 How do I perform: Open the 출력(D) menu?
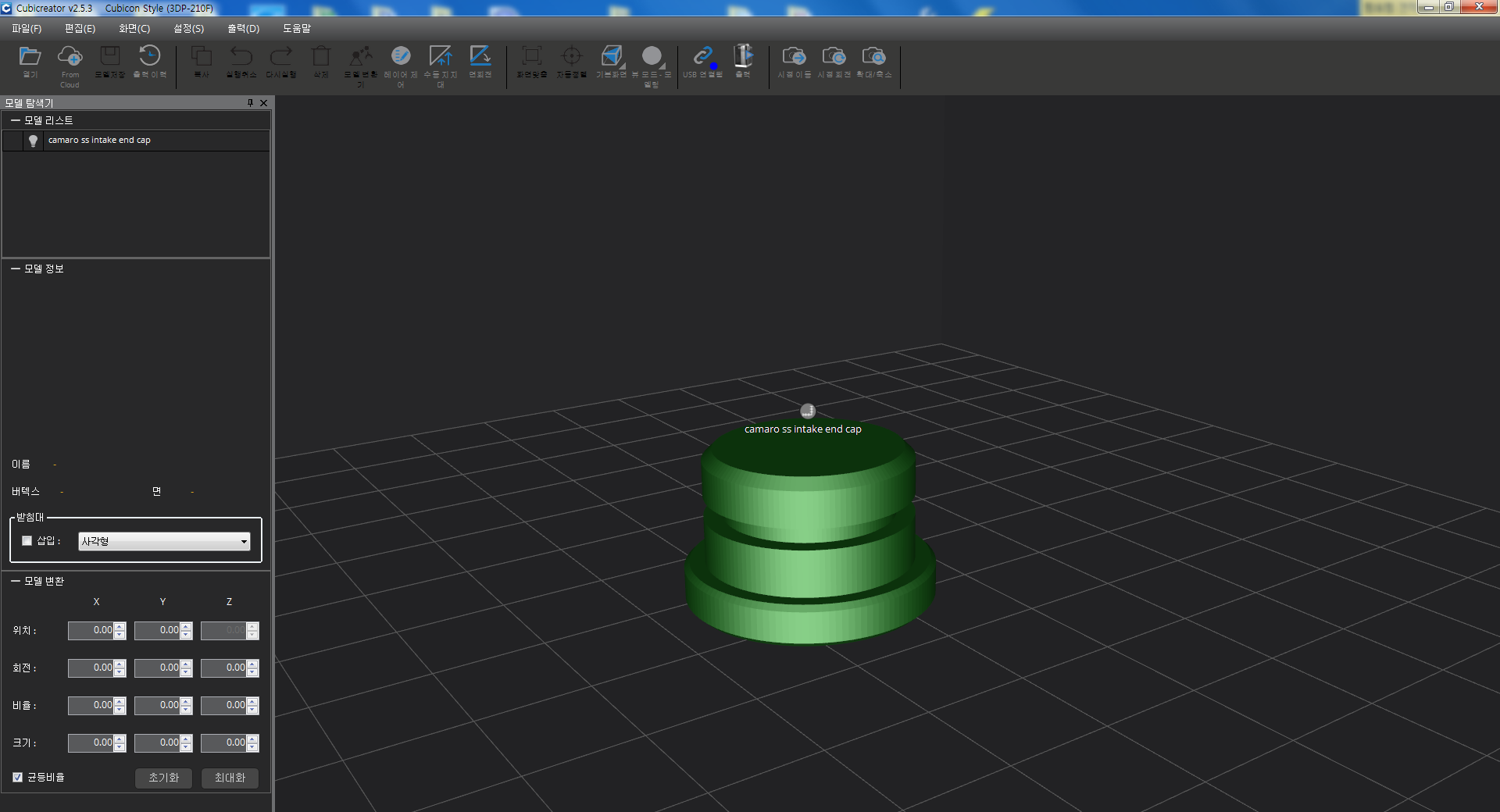pos(243,28)
